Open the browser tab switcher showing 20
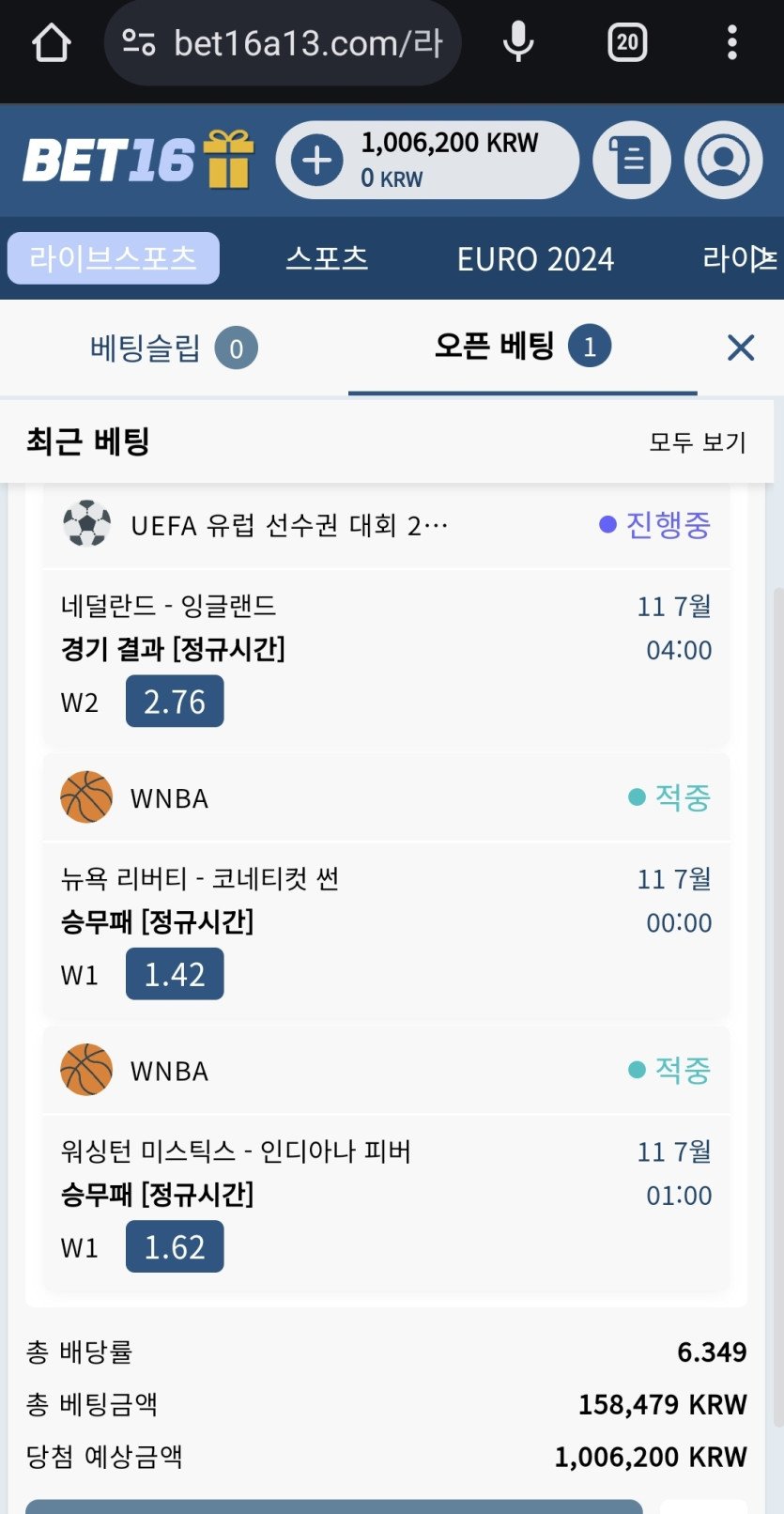The image size is (784, 1514). pyautogui.click(x=627, y=42)
